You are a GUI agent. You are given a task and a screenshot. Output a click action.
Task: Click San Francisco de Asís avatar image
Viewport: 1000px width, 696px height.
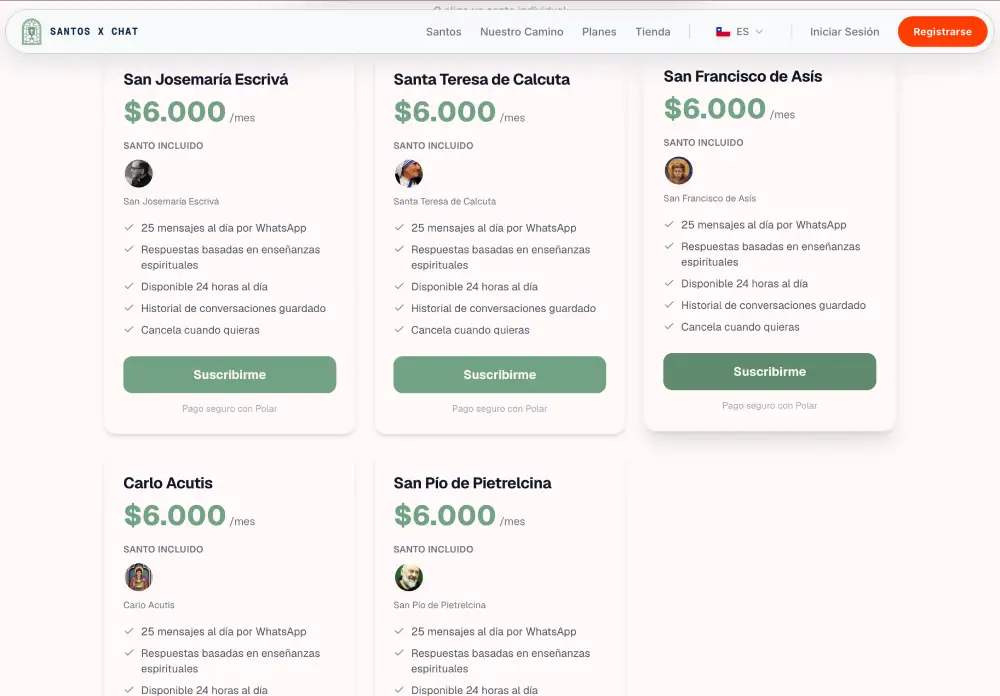(x=679, y=170)
